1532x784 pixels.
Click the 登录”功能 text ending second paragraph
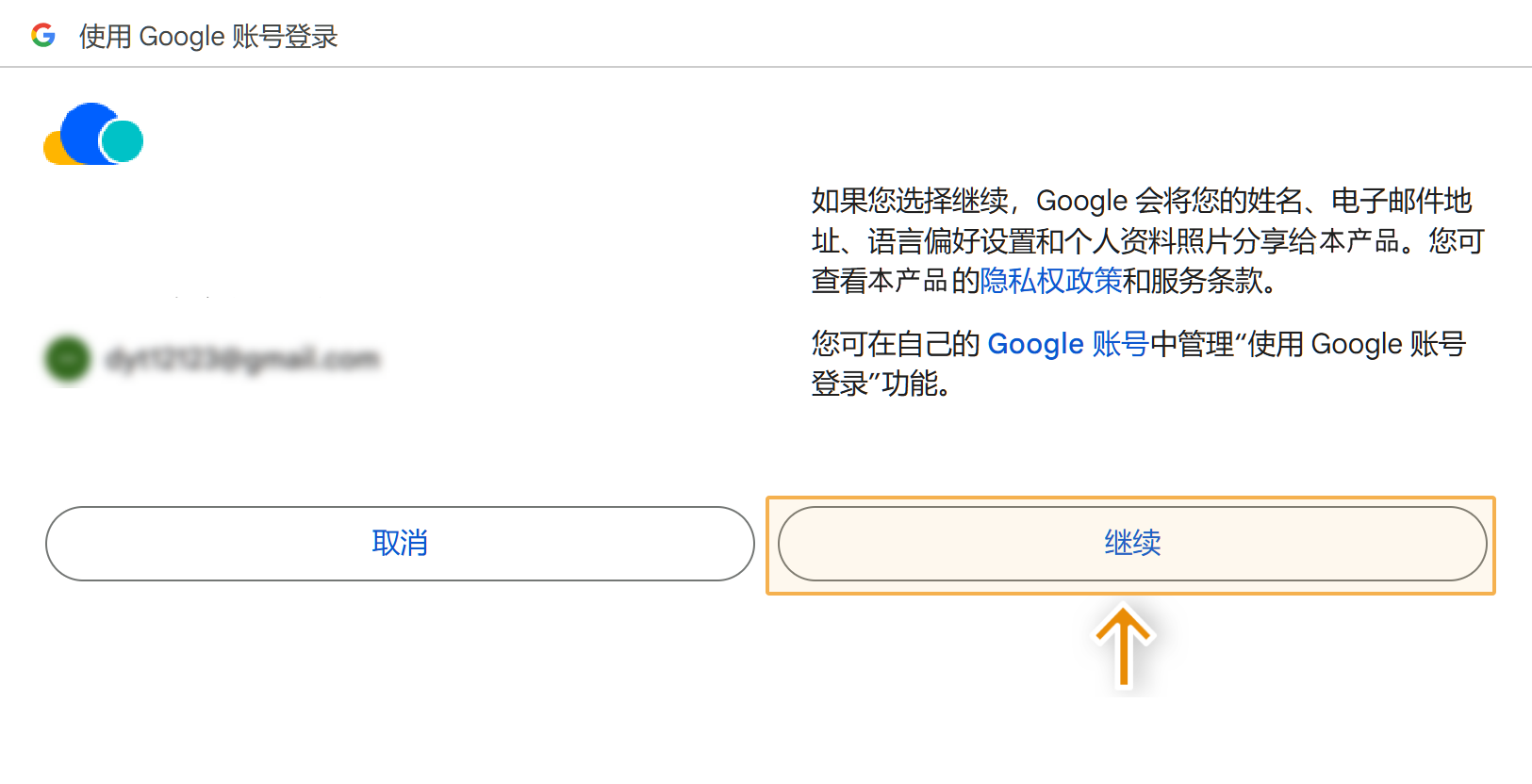point(875,384)
